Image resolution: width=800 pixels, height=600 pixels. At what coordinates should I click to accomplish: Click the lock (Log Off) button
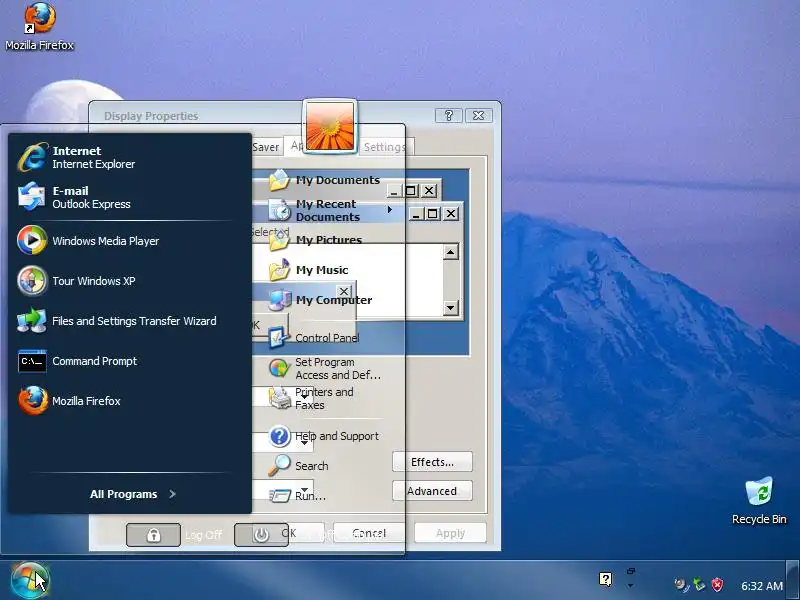coord(154,535)
